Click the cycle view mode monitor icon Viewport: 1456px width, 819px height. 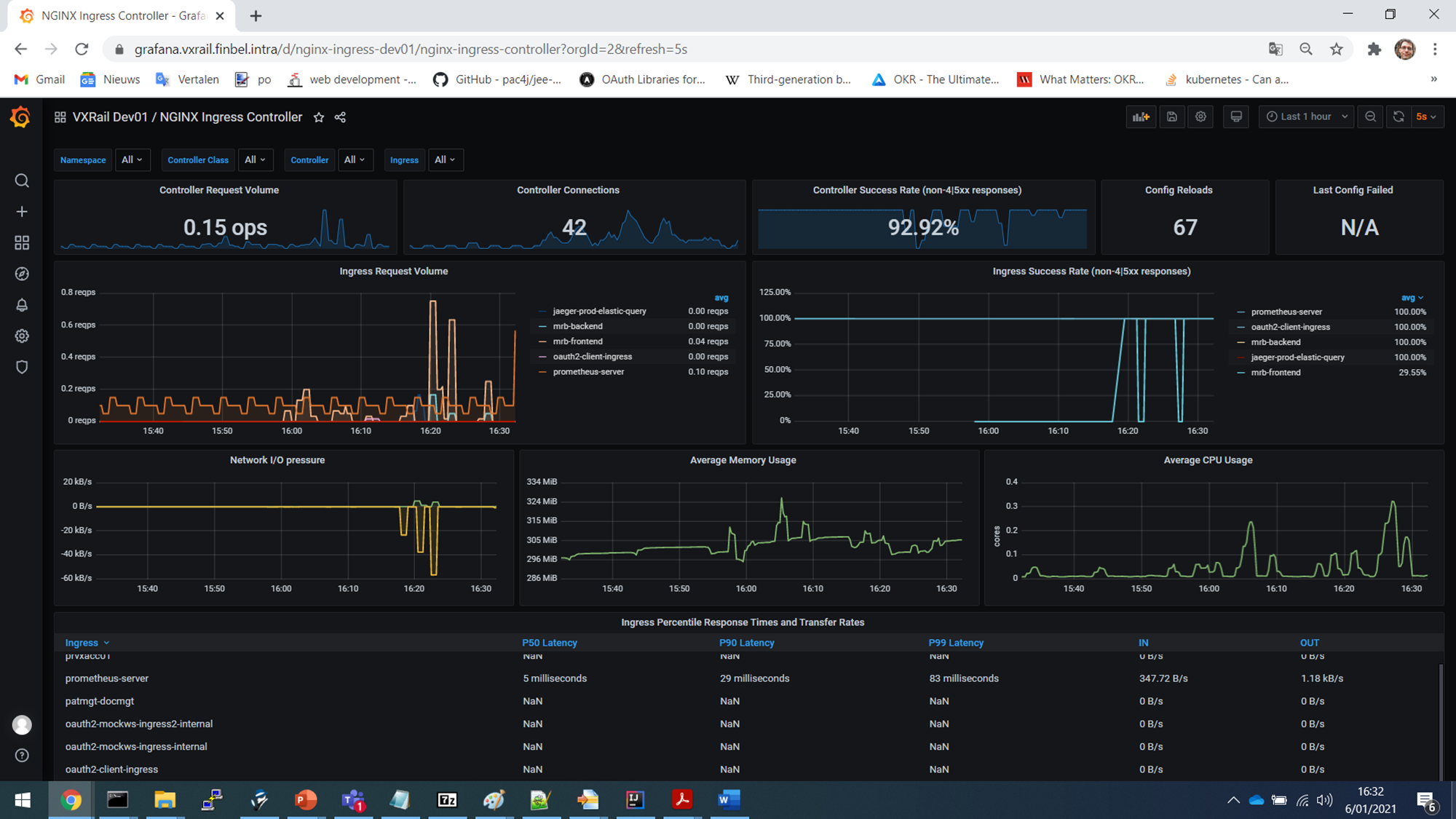1236,116
